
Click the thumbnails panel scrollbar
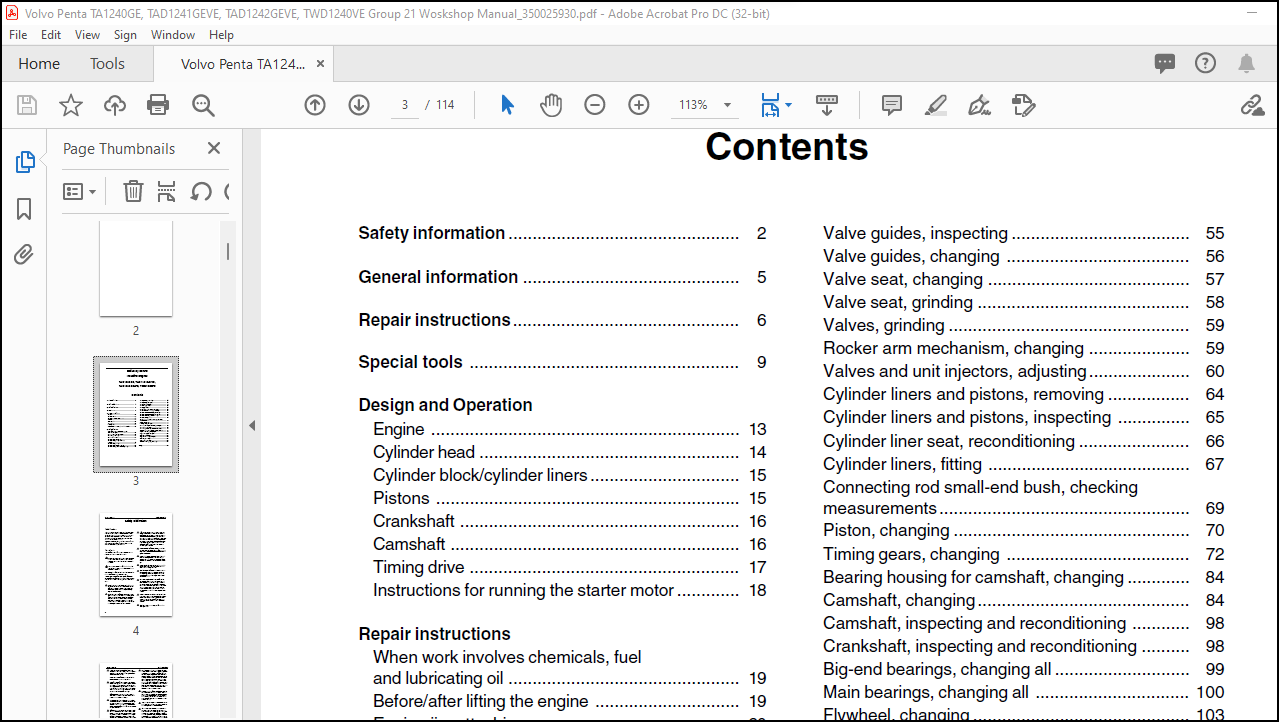click(228, 251)
